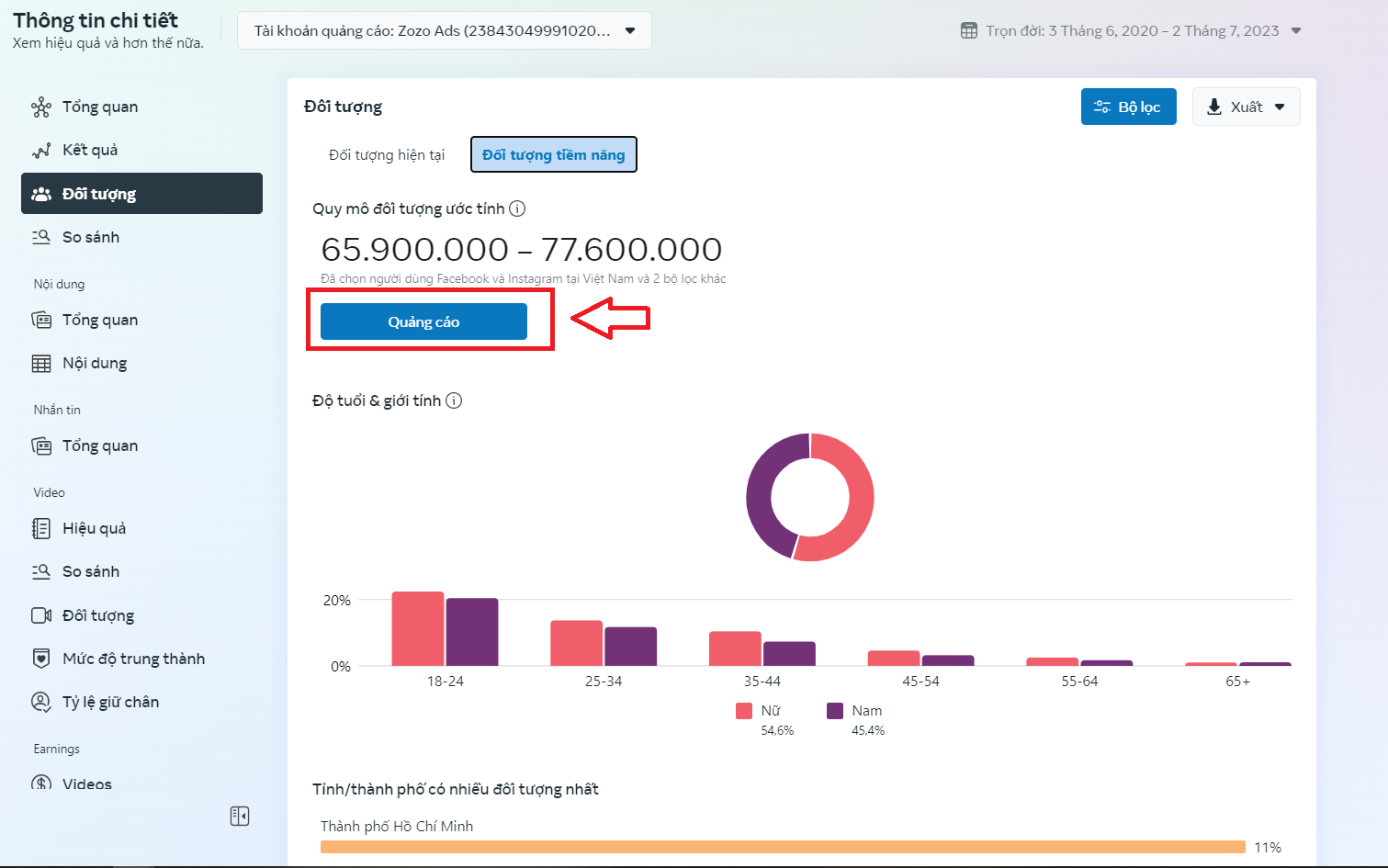Click the info icon next to Độ tuổi & giới tính
Screen dimensions: 1388x868
point(454,400)
